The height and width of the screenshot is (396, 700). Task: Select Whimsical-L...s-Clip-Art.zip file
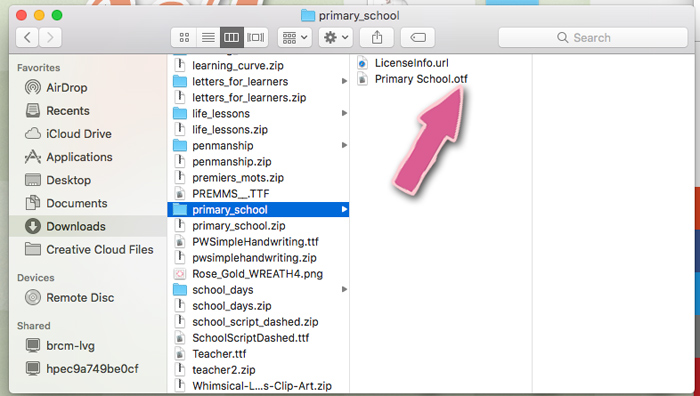pyautogui.click(x=258, y=386)
